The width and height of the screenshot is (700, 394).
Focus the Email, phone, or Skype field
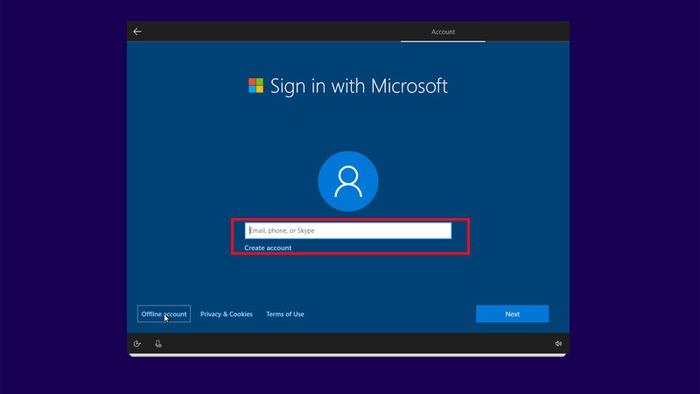(348, 230)
